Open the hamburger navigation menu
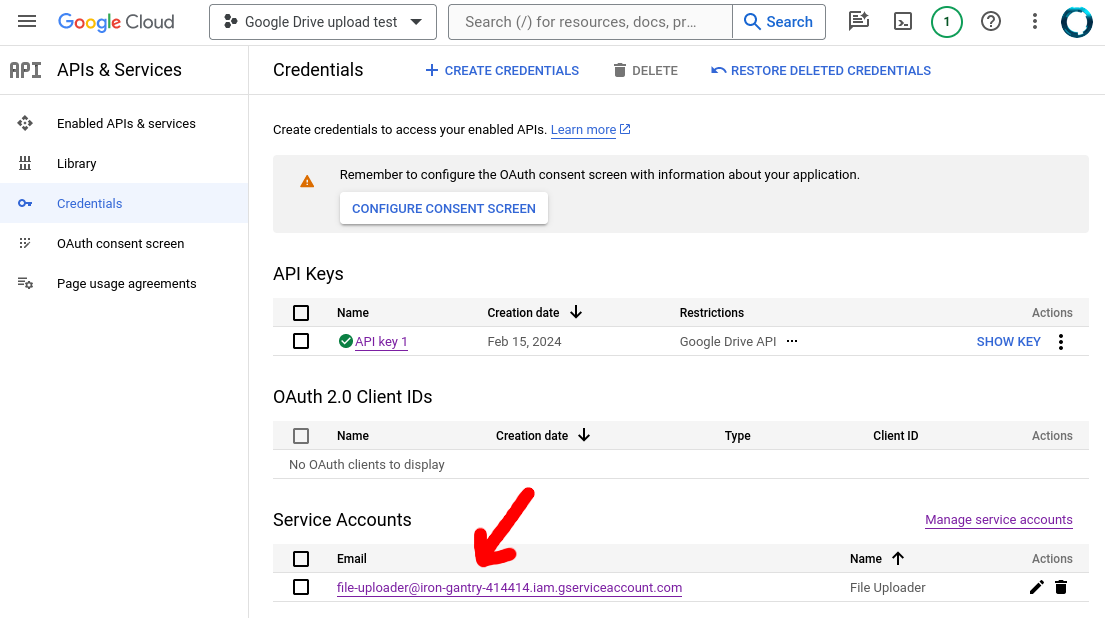 (27, 22)
